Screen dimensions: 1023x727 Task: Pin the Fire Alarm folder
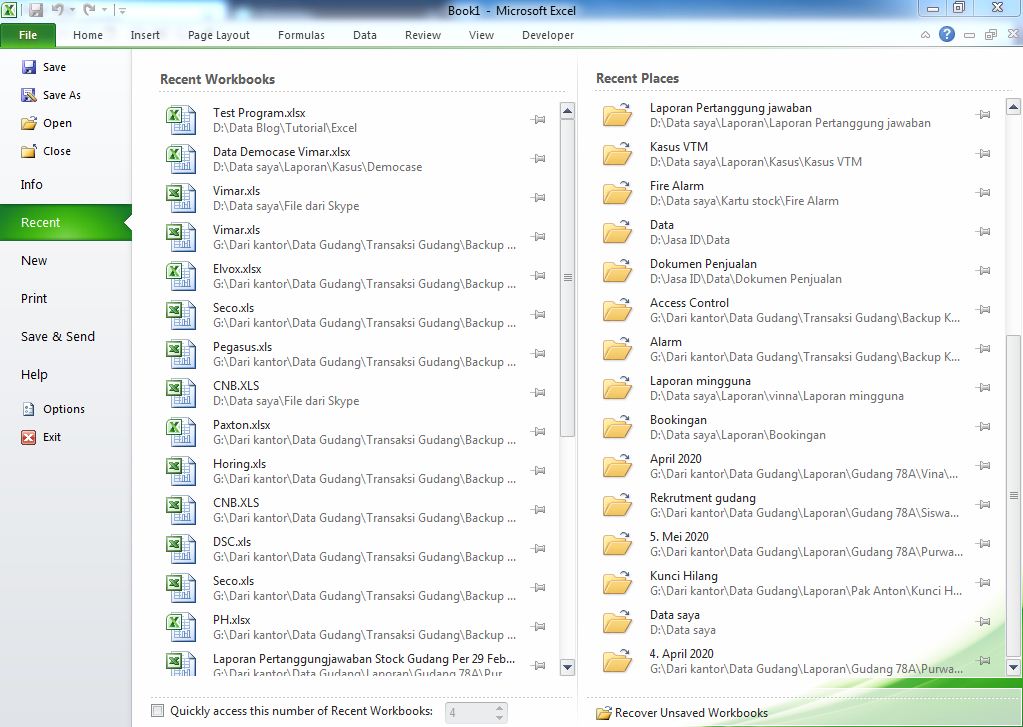(983, 193)
